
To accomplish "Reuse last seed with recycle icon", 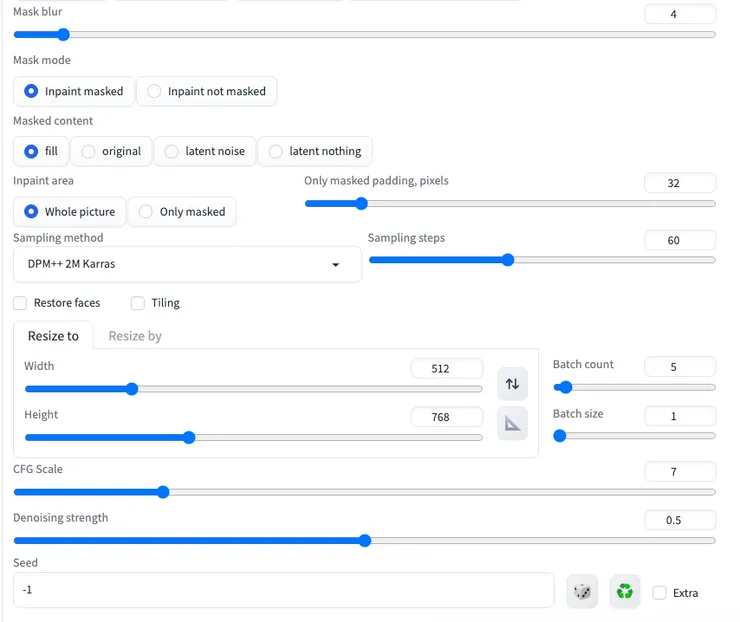I will click(625, 592).
